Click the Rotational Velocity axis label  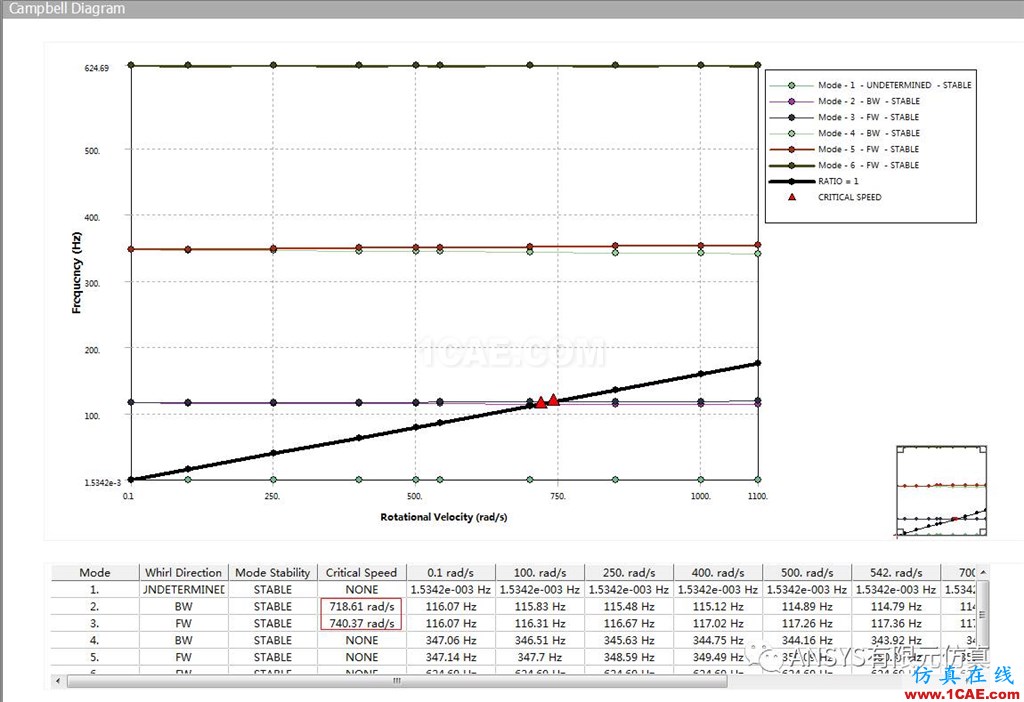pos(443,517)
